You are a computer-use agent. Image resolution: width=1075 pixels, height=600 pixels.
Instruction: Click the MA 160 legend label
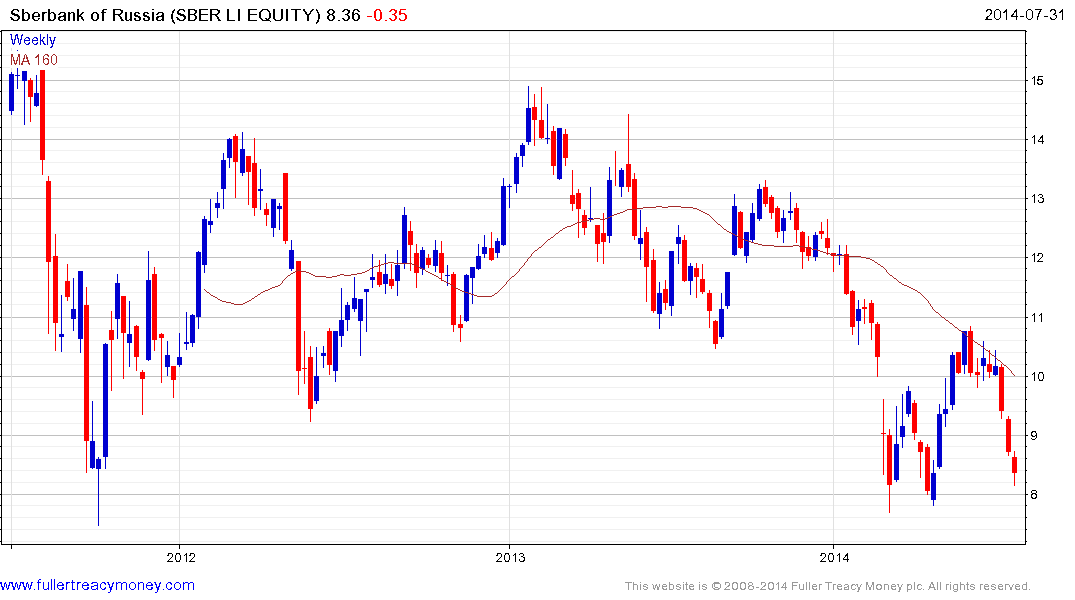[x=34, y=60]
